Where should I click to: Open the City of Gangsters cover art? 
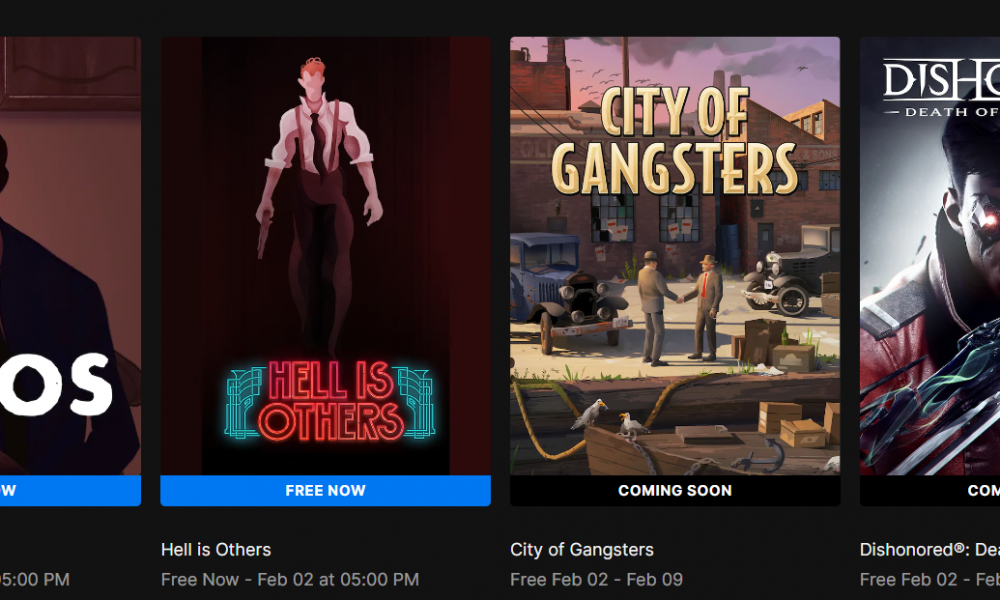(675, 256)
